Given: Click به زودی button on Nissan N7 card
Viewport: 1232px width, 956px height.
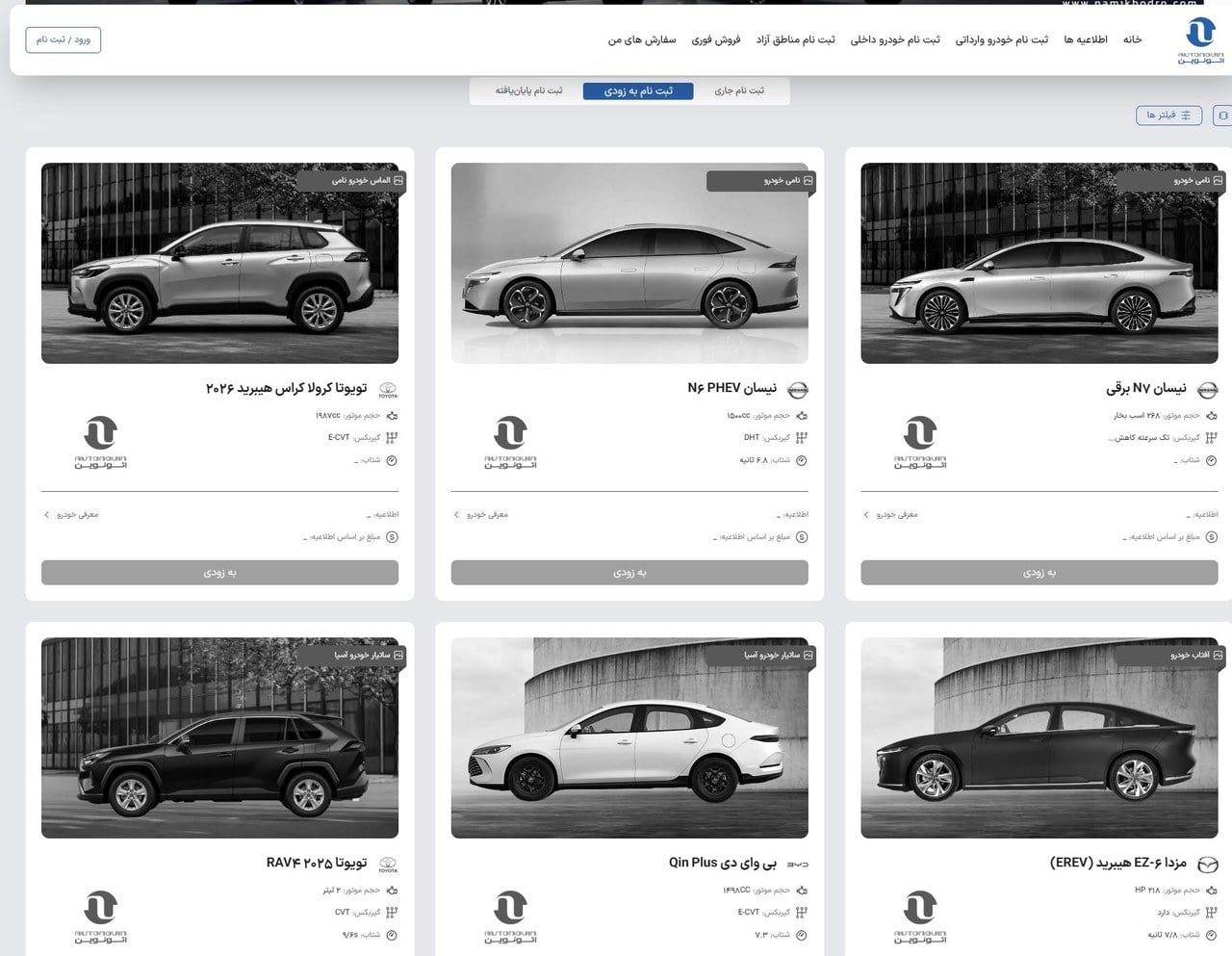Looking at the screenshot, I should [1039, 573].
